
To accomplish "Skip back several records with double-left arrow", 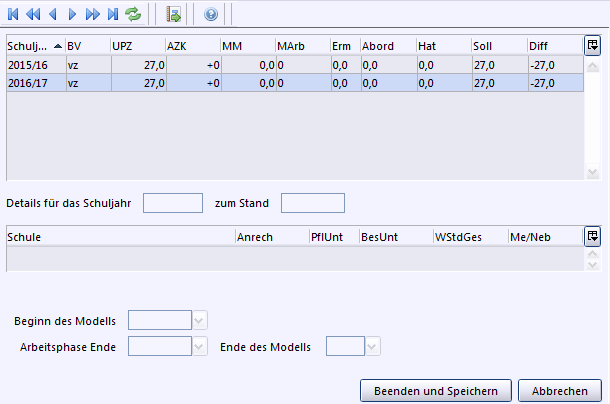I will (33, 14).
